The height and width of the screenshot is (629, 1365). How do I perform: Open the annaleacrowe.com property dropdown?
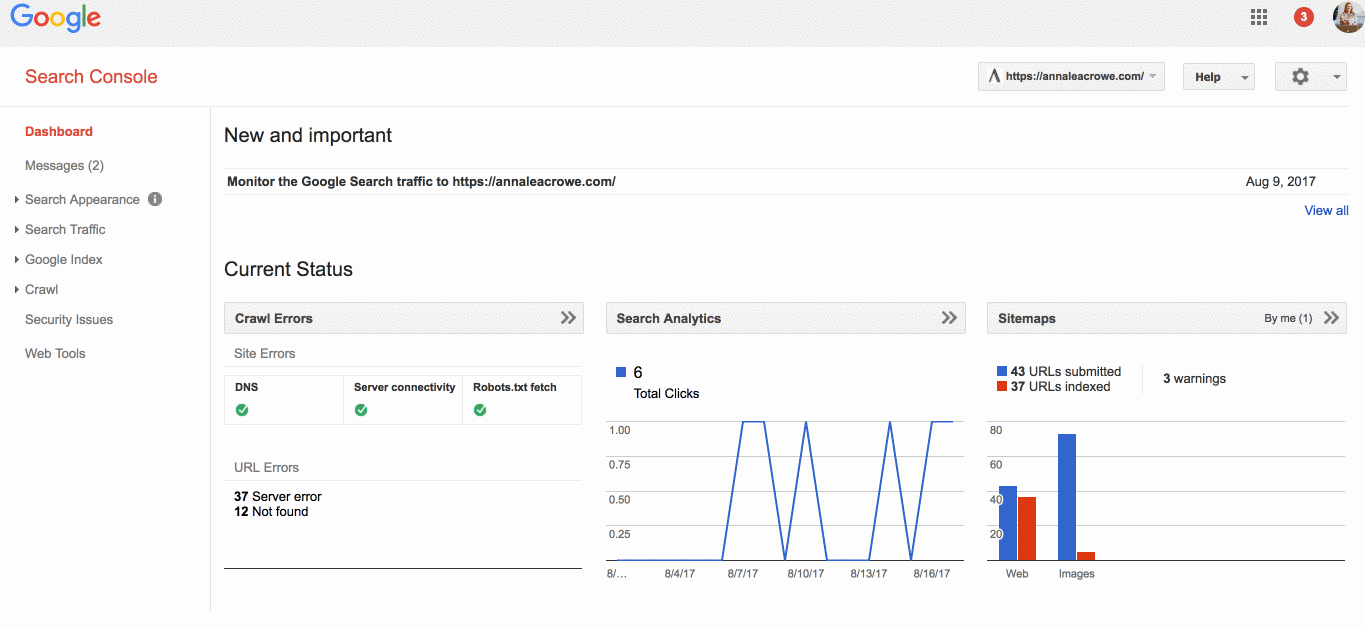click(x=1071, y=77)
